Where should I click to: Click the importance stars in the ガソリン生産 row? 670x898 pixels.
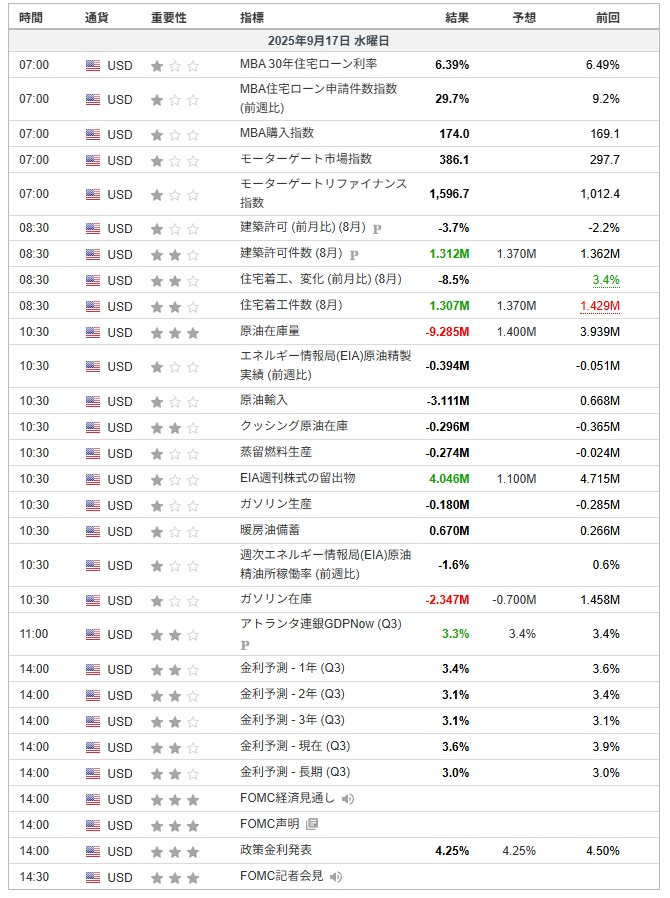coord(175,505)
